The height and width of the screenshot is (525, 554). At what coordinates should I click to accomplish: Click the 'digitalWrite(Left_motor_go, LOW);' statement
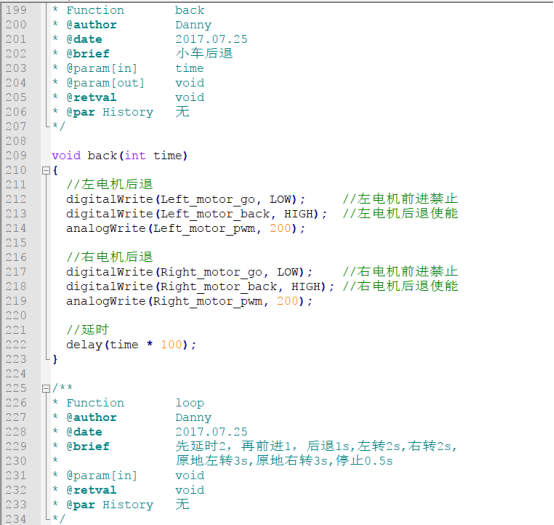(185, 199)
